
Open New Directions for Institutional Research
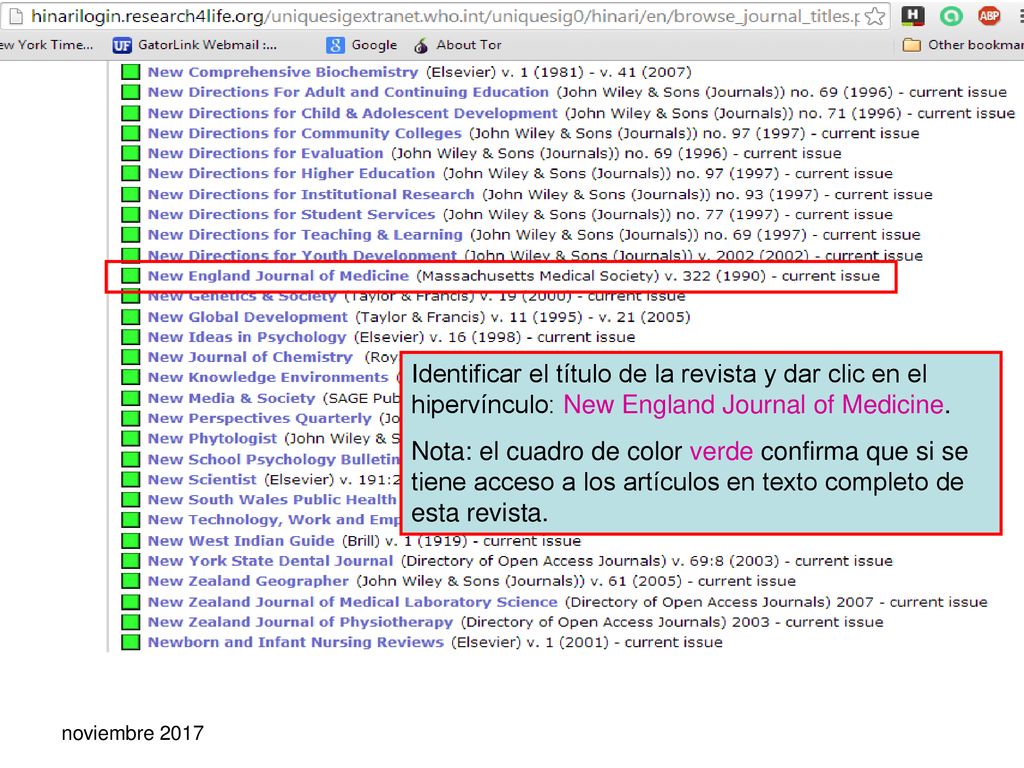[311, 195]
